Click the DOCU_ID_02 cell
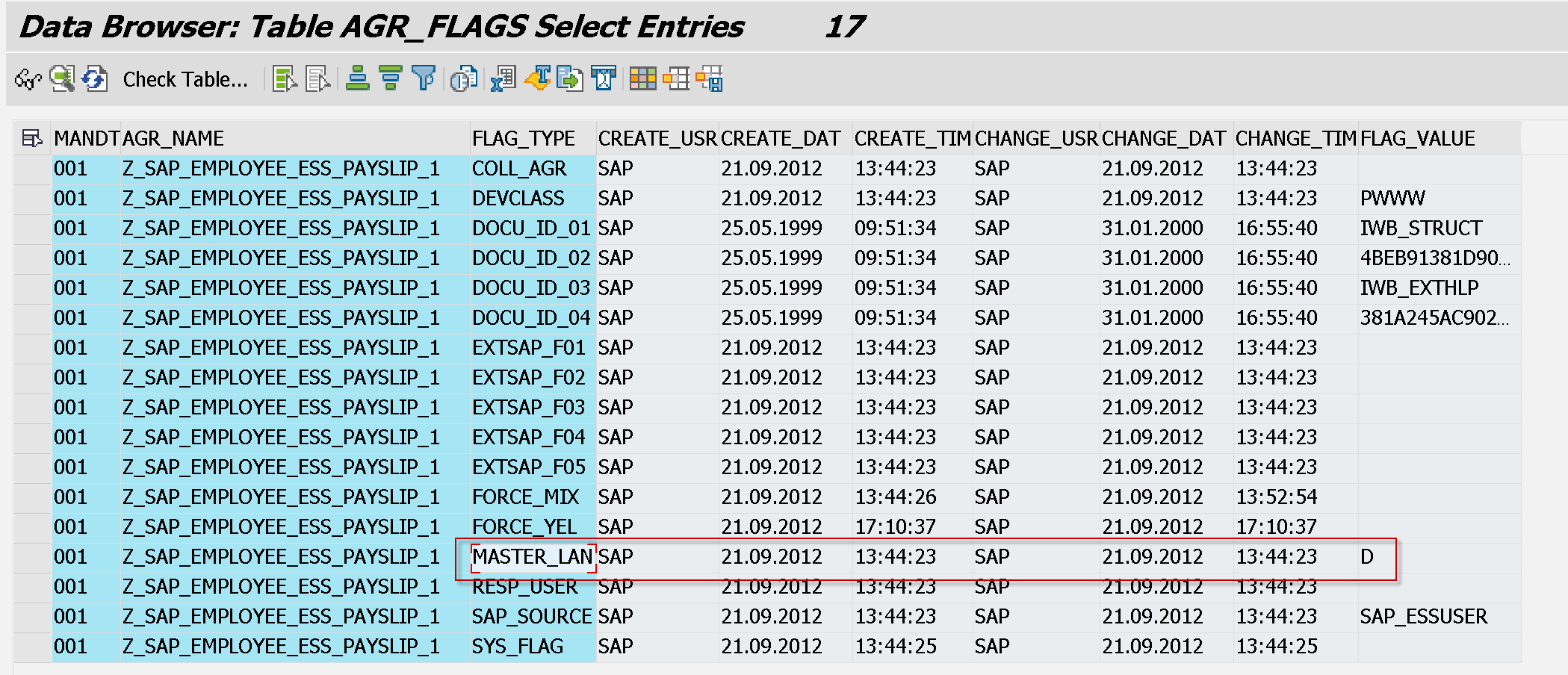The width and height of the screenshot is (1568, 675). pos(533,258)
